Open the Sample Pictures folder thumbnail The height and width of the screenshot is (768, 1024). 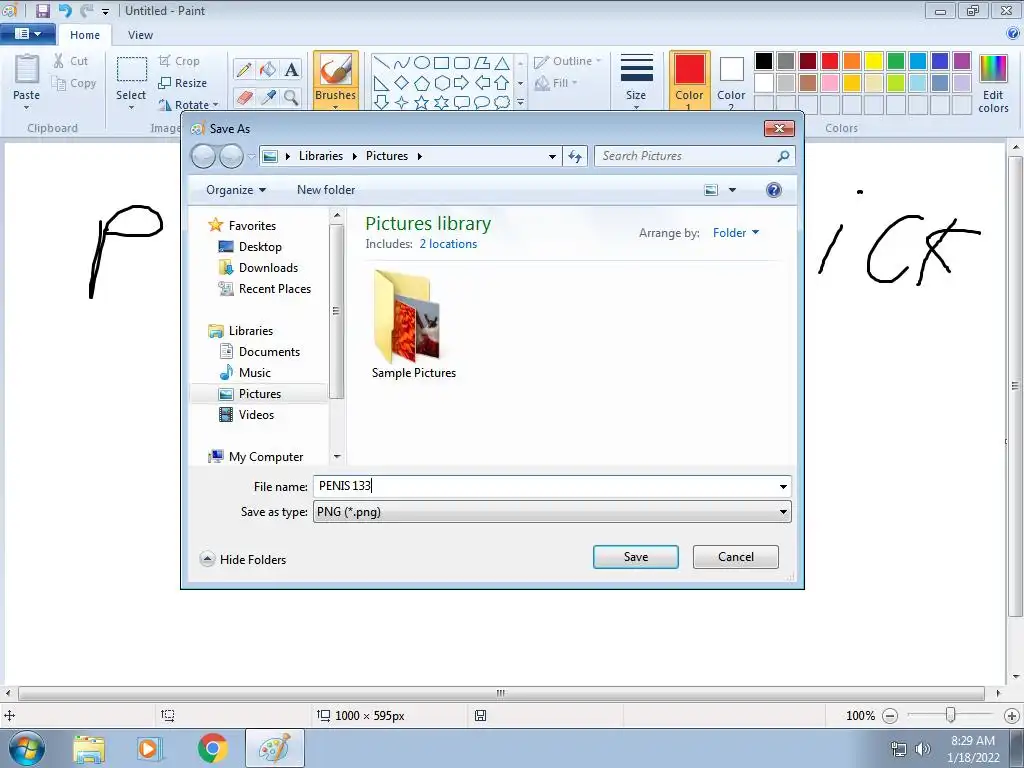pyautogui.click(x=414, y=325)
